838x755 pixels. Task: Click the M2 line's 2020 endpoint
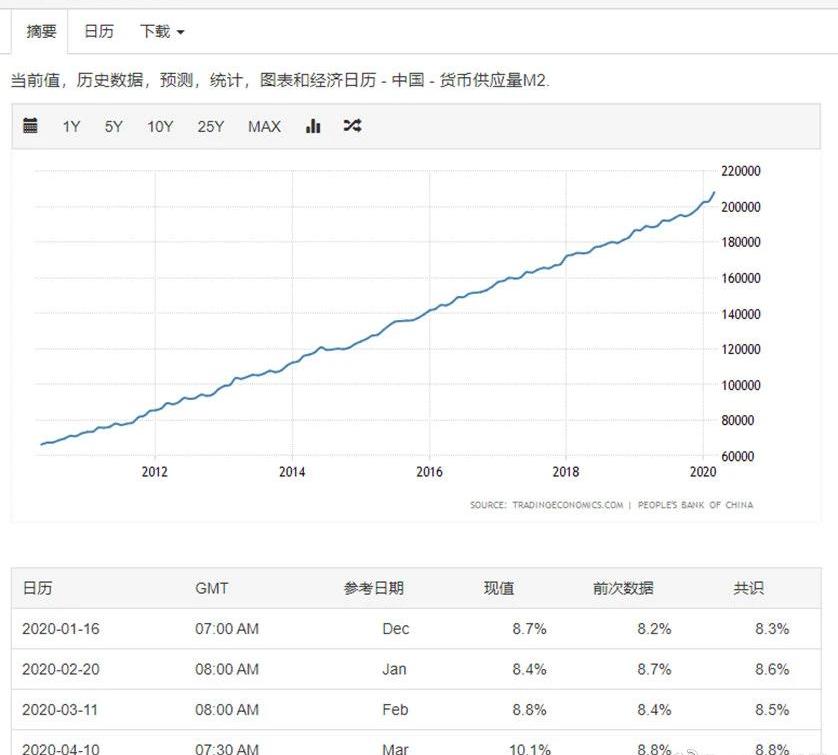(714, 192)
